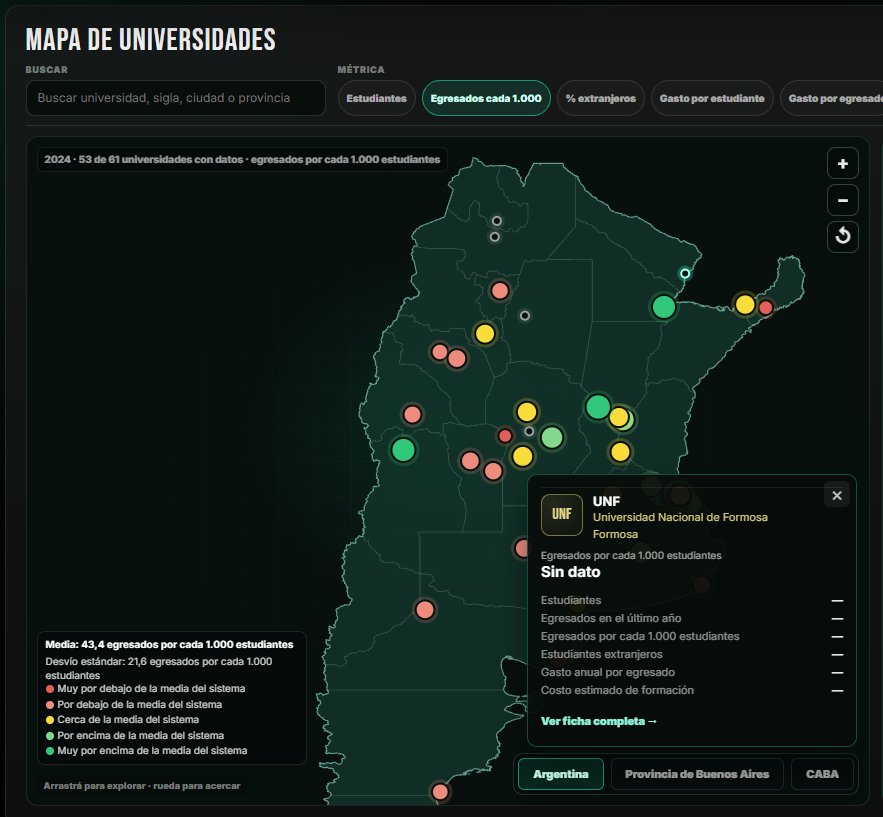
Task: Select the Egresados cada 1.000 metric
Action: (x=486, y=98)
